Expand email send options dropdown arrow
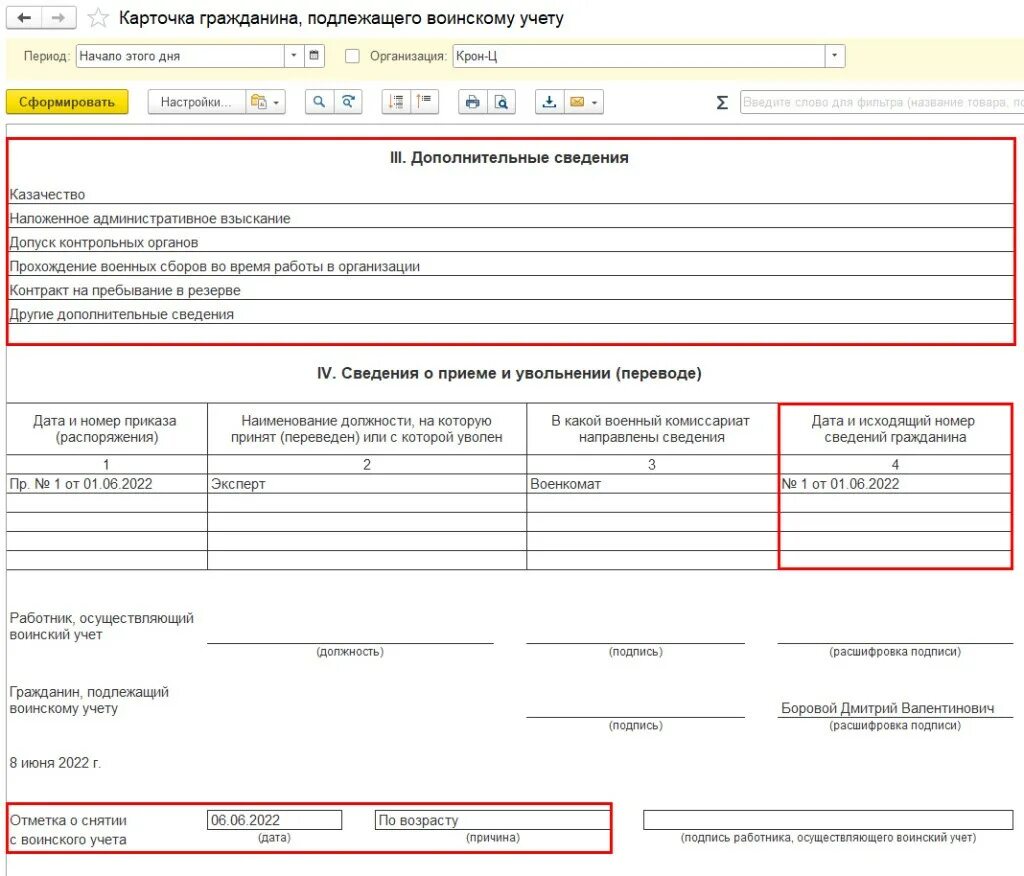Image resolution: width=1024 pixels, height=876 pixels. click(x=594, y=103)
